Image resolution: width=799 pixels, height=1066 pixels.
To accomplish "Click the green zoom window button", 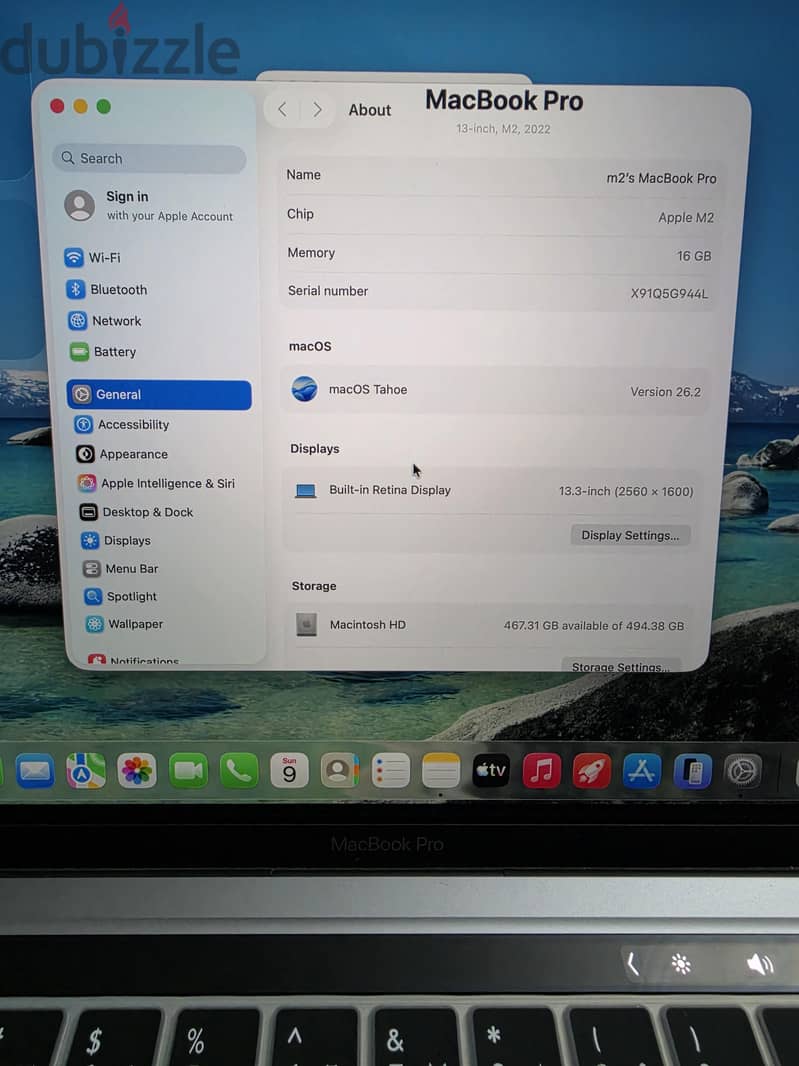I will tap(103, 106).
